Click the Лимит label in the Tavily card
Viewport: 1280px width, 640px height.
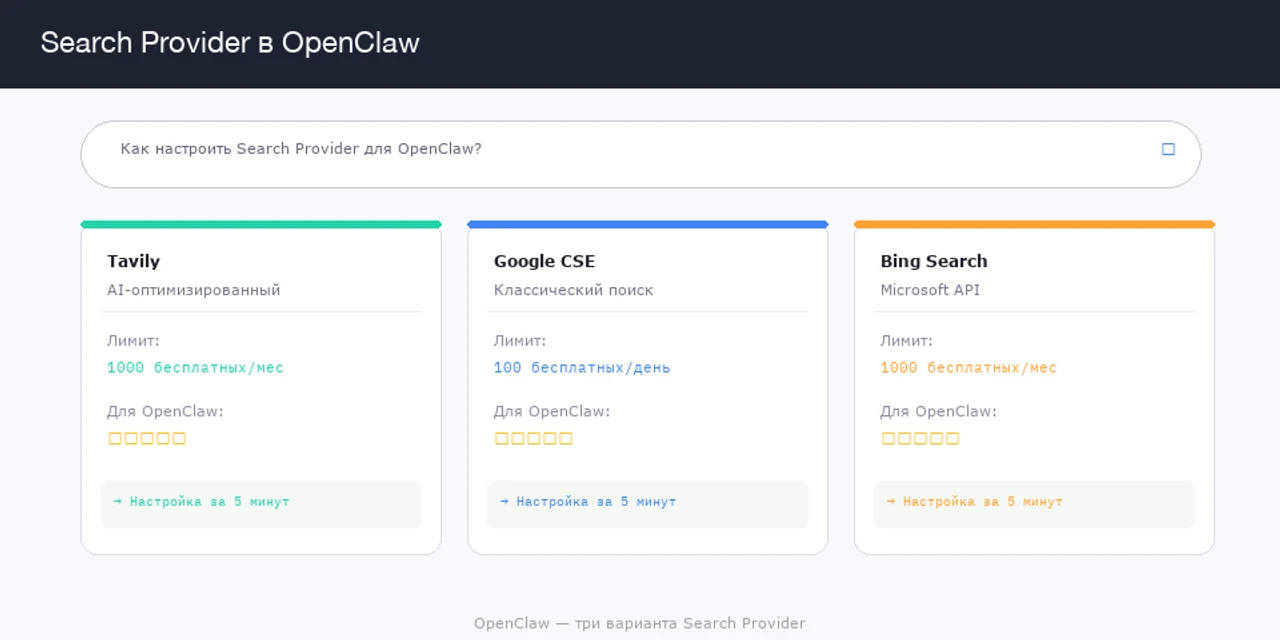click(133, 341)
